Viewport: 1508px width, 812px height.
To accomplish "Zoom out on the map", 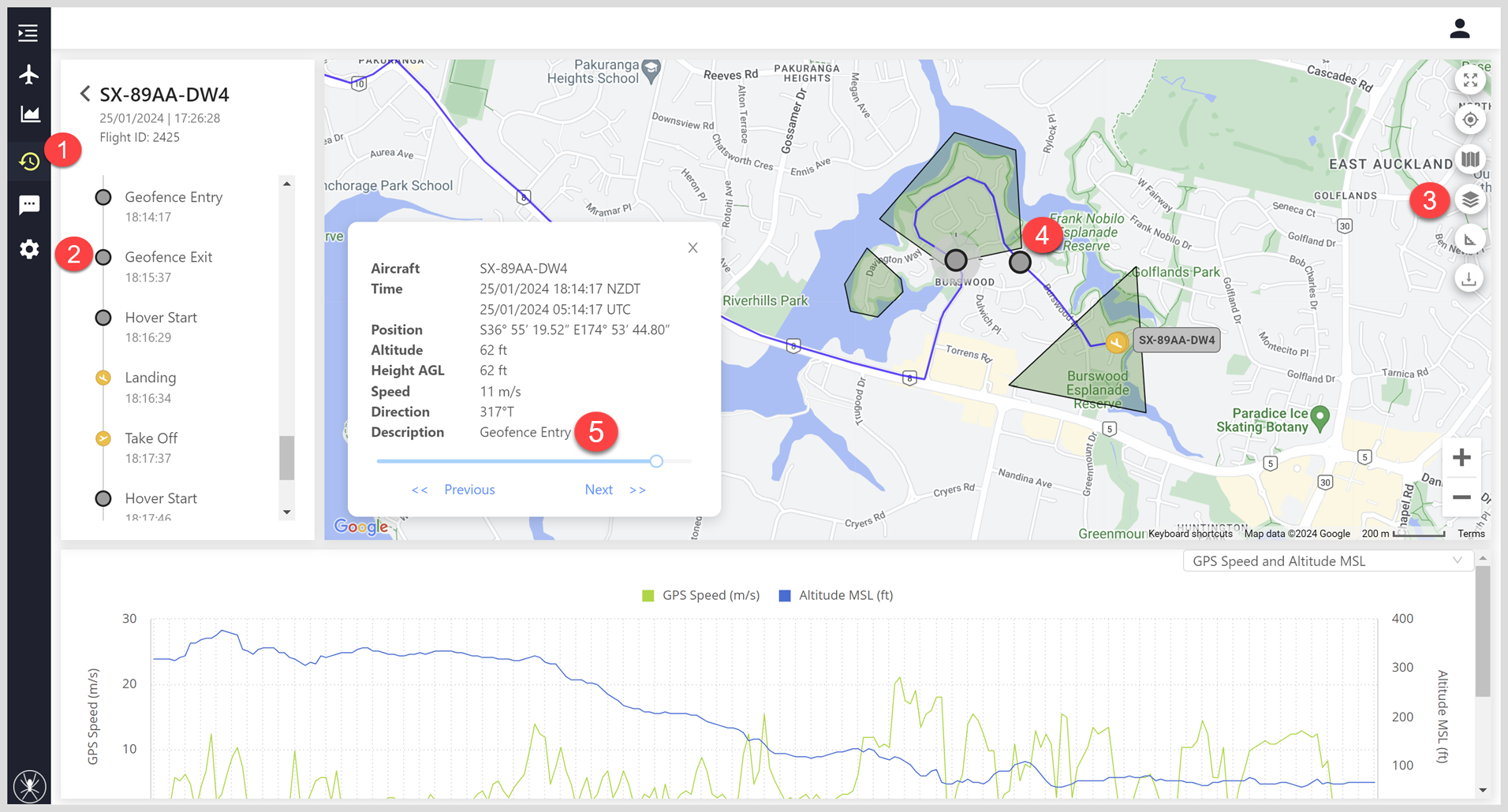I will (x=1461, y=497).
